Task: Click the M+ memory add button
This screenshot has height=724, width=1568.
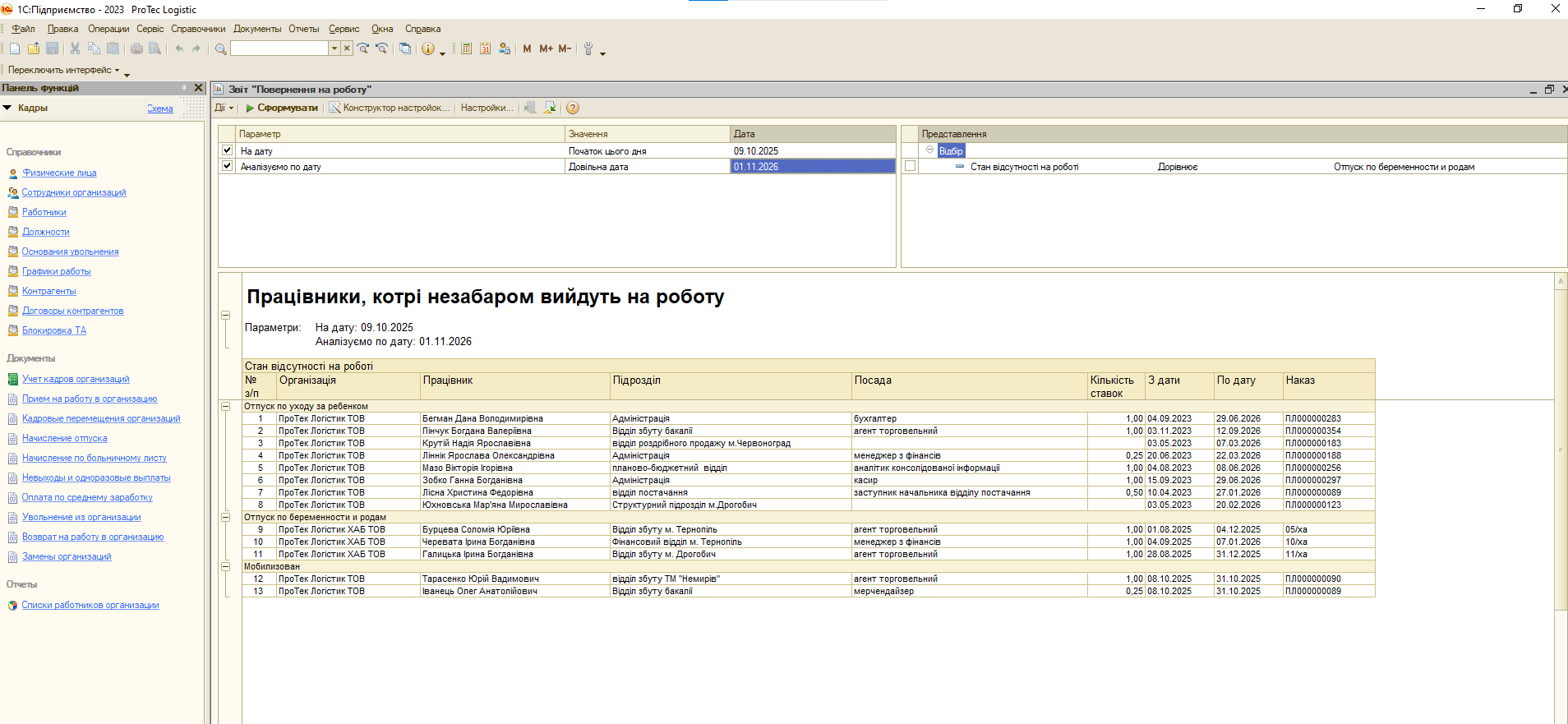Action: coord(546,49)
